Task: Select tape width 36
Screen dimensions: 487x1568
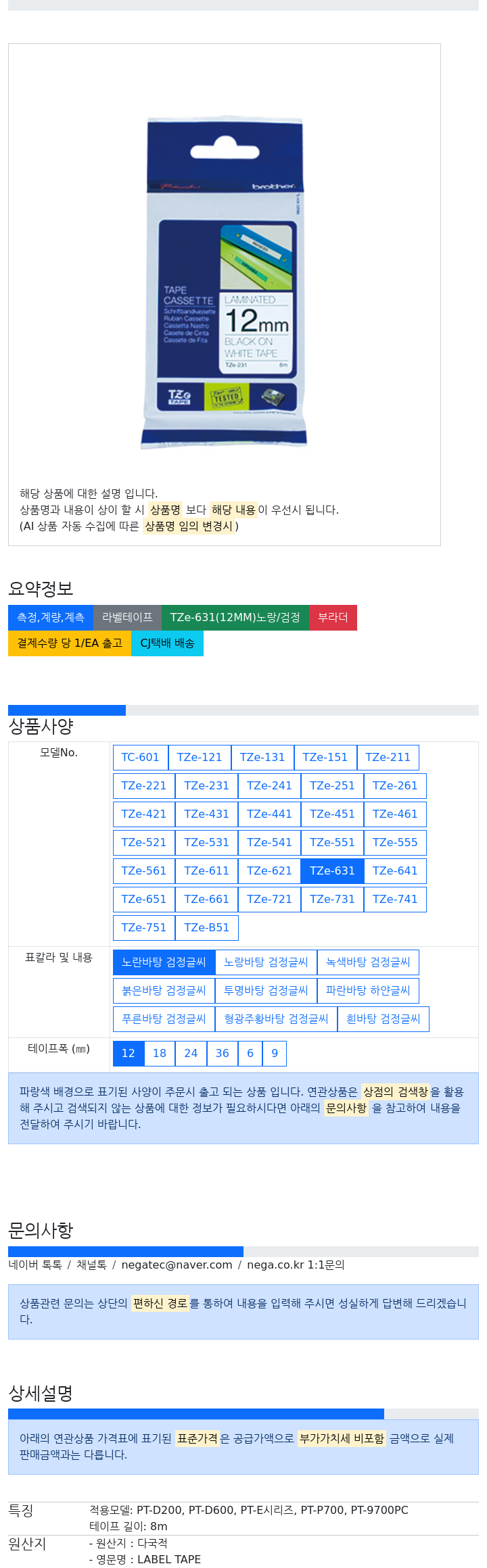Action: pyautogui.click(x=223, y=1054)
